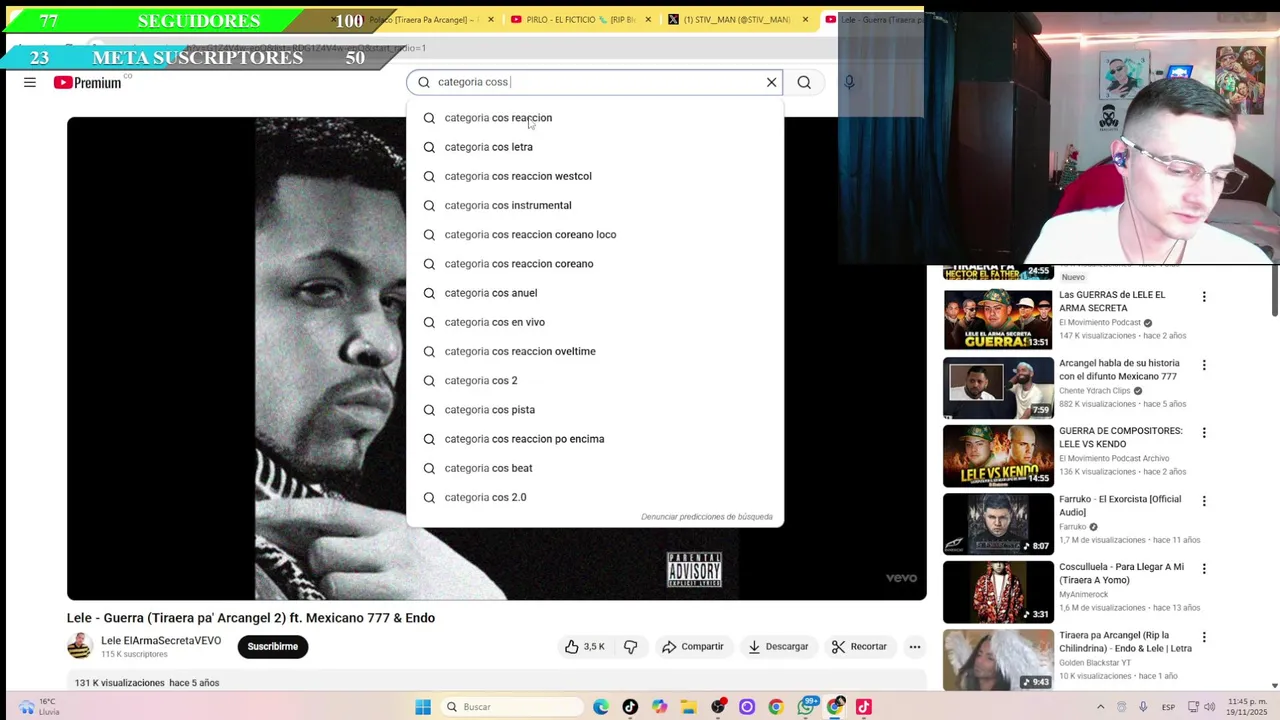Open WhatsApp with 99+ badge in taskbar
Viewport: 1280px width, 720px height.
coord(806,707)
